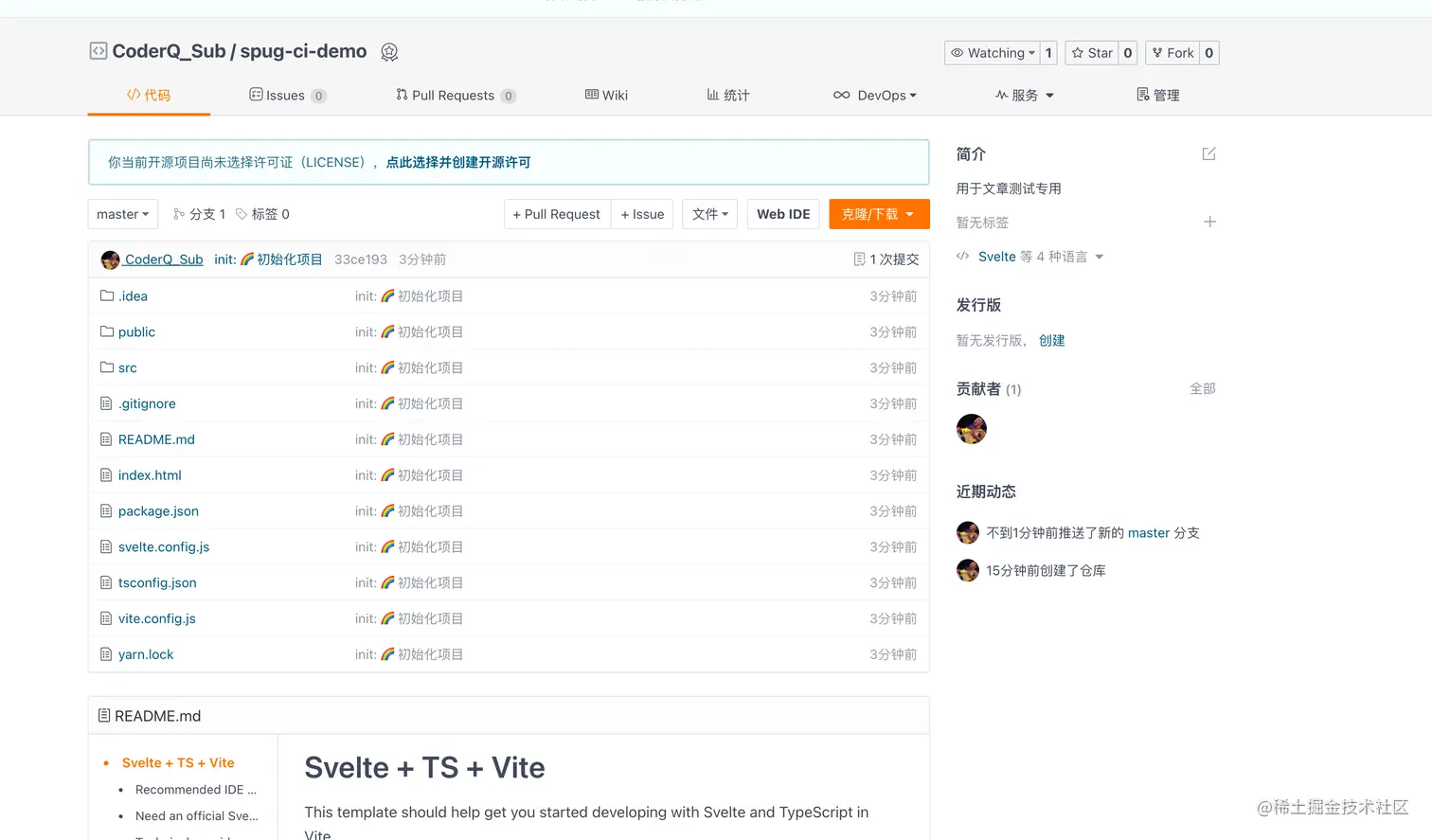Screen dimensions: 1432x840
Task: Open commit hash 33ce193
Action: pyautogui.click(x=361, y=259)
